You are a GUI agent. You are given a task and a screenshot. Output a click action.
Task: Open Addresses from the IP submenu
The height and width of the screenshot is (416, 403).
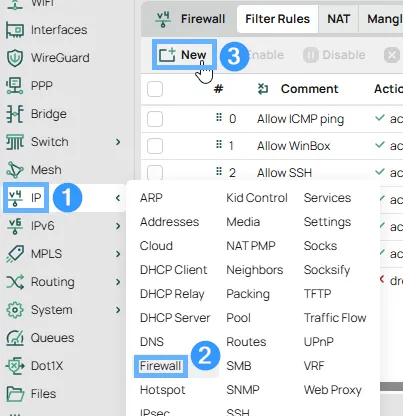coord(169,222)
